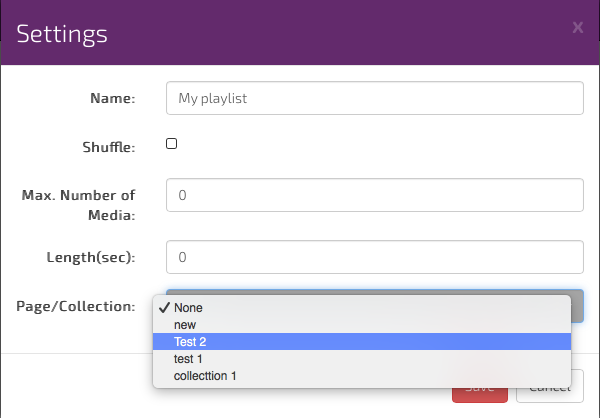This screenshot has height=418, width=600.
Task: Close the Settings dialog with the X
Action: point(577,27)
